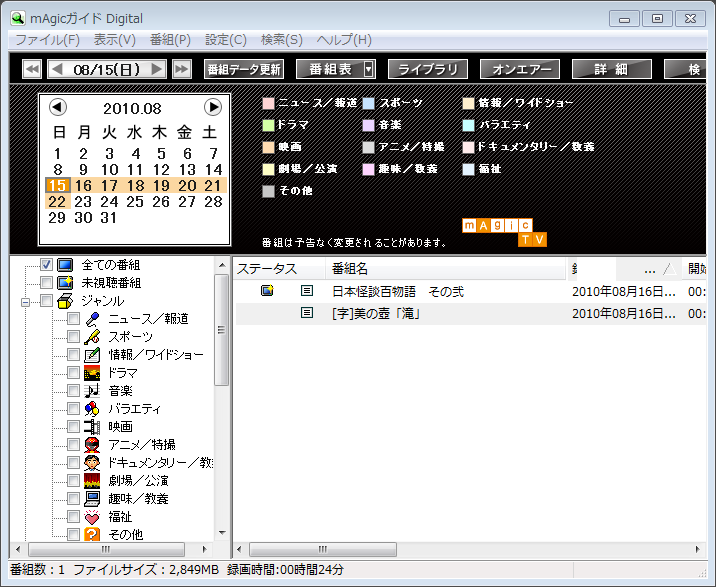Screen dimensions: 716x587
Task: Open the ヘルプ(H) menu
Action: (x=344, y=40)
